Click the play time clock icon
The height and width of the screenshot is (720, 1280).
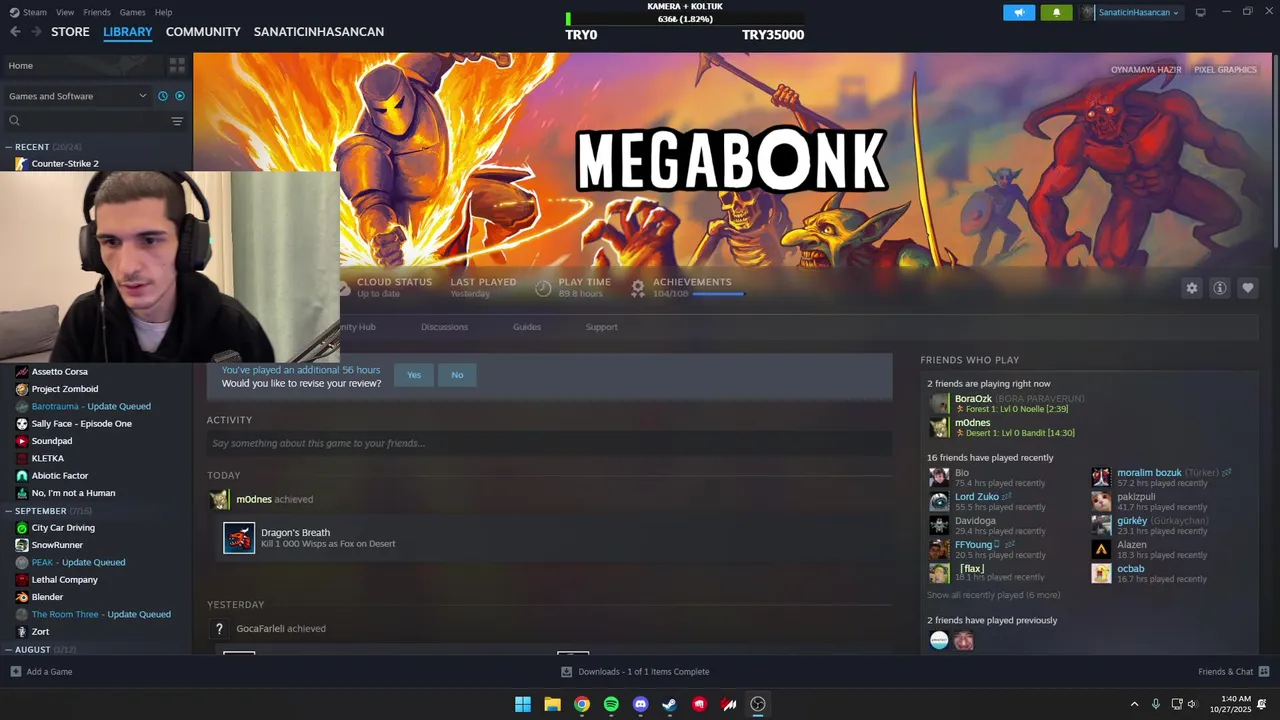543,288
